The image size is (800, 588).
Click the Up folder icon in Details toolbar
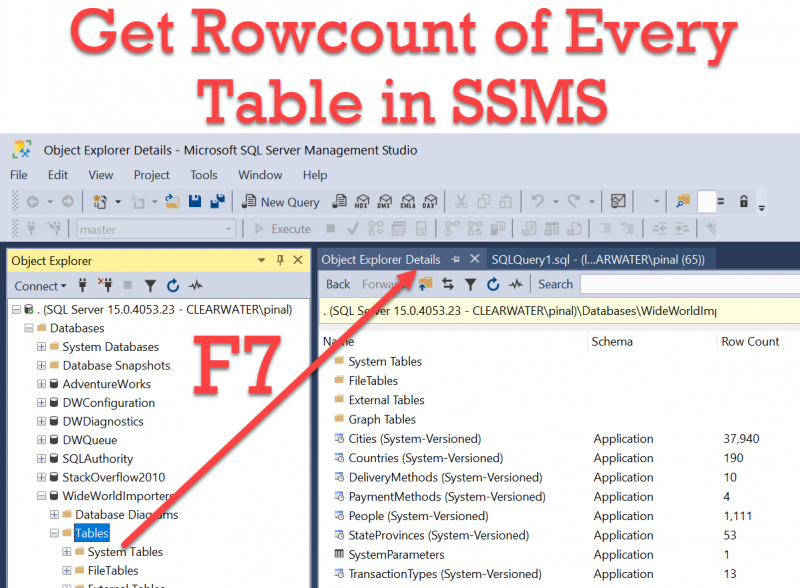(425, 284)
